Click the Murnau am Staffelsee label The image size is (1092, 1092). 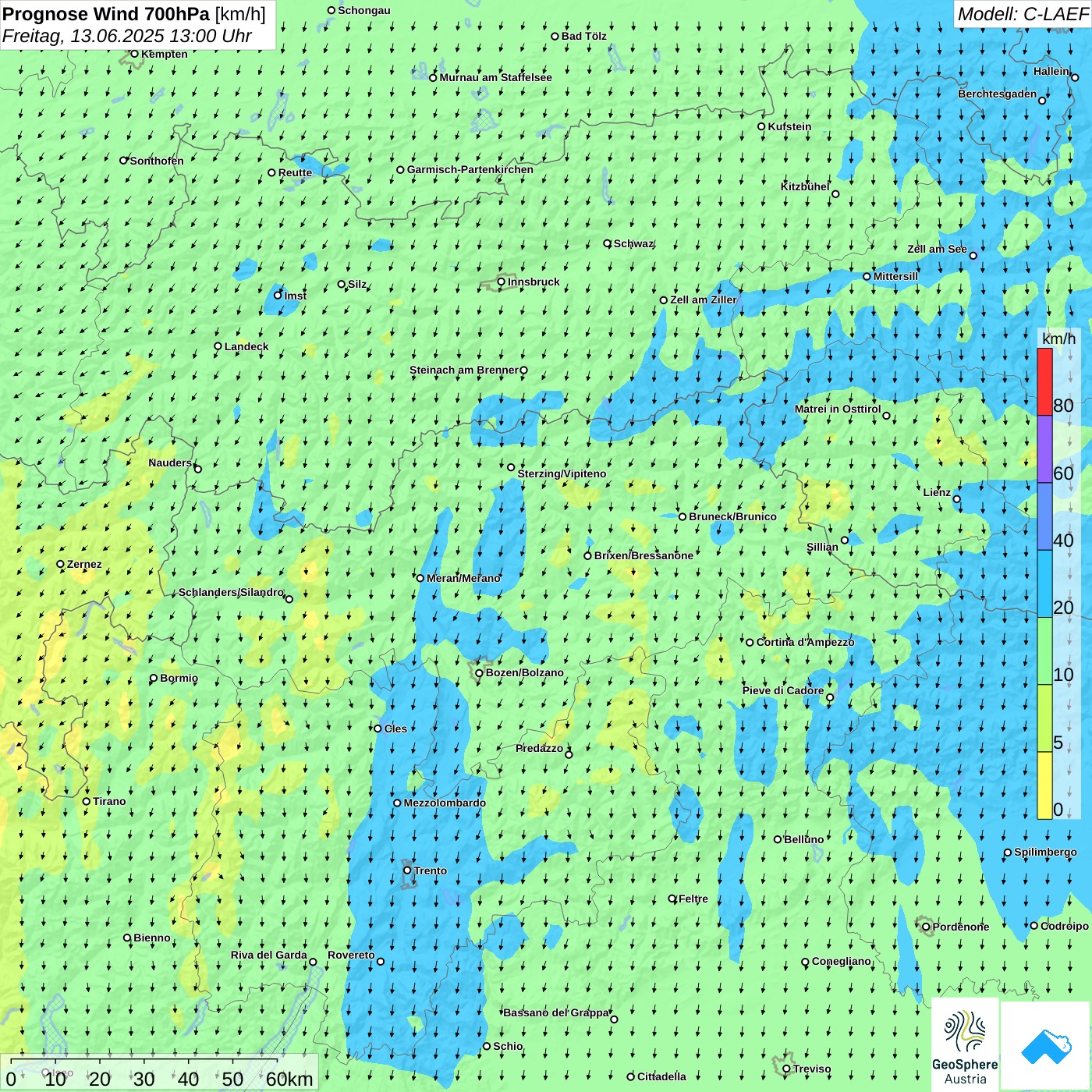(x=495, y=77)
